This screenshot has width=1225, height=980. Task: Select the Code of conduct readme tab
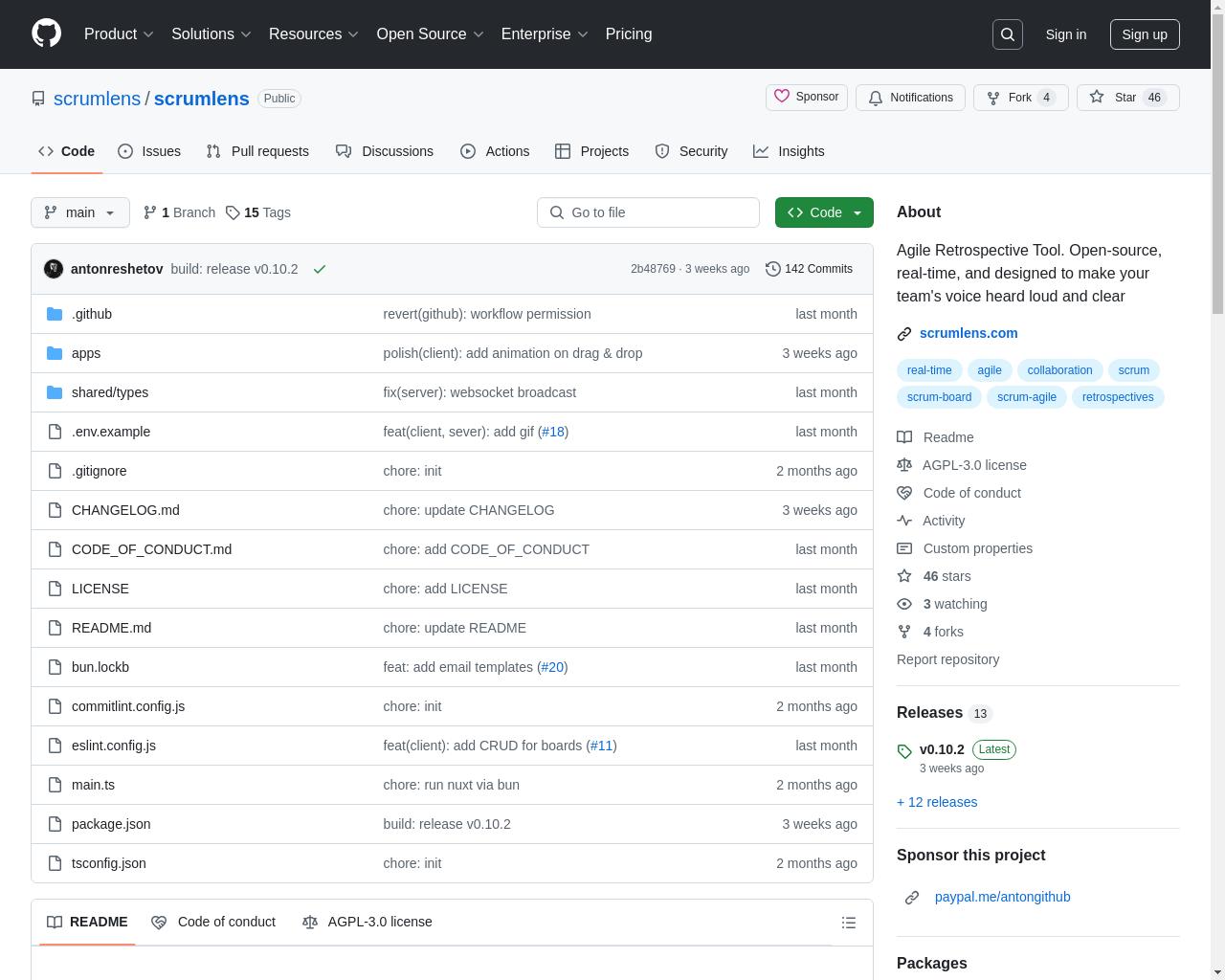(x=213, y=922)
